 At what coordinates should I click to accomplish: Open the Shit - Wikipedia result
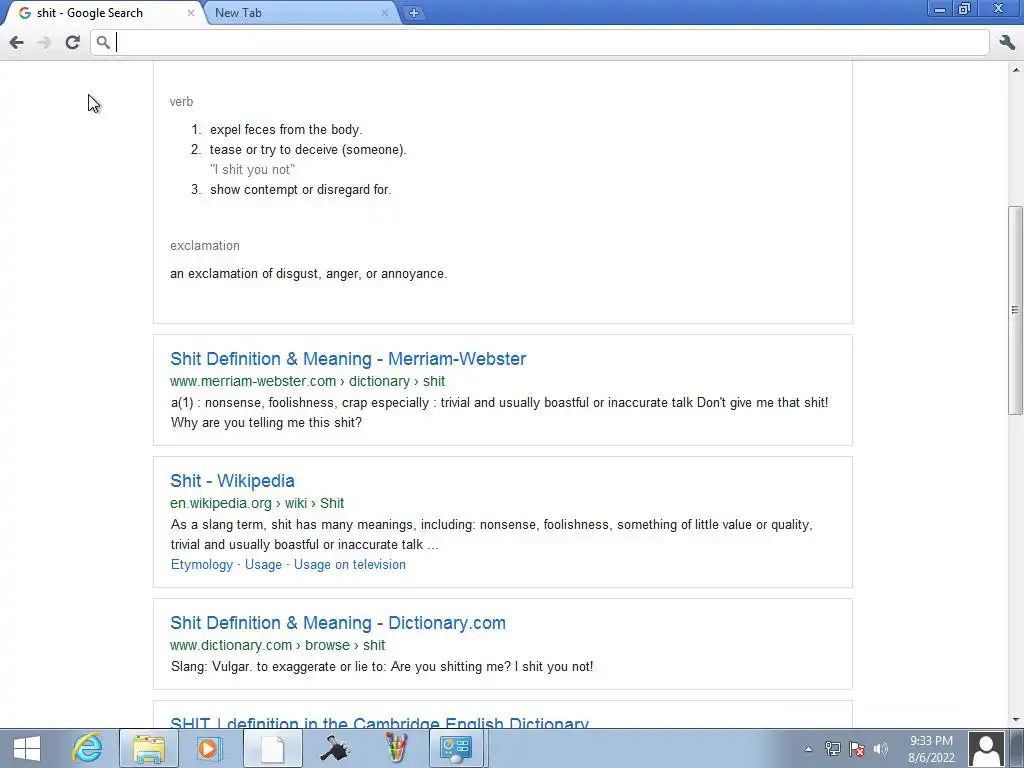(232, 481)
